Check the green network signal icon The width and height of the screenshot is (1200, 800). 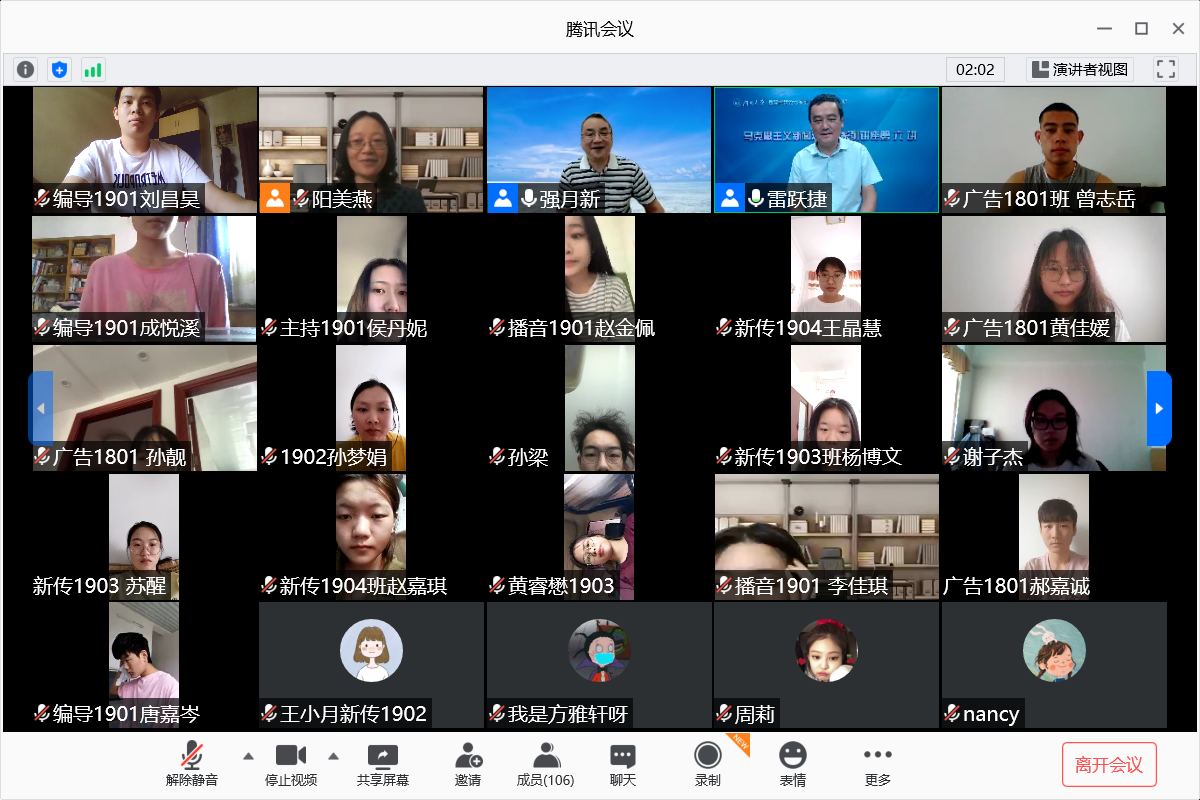click(93, 69)
